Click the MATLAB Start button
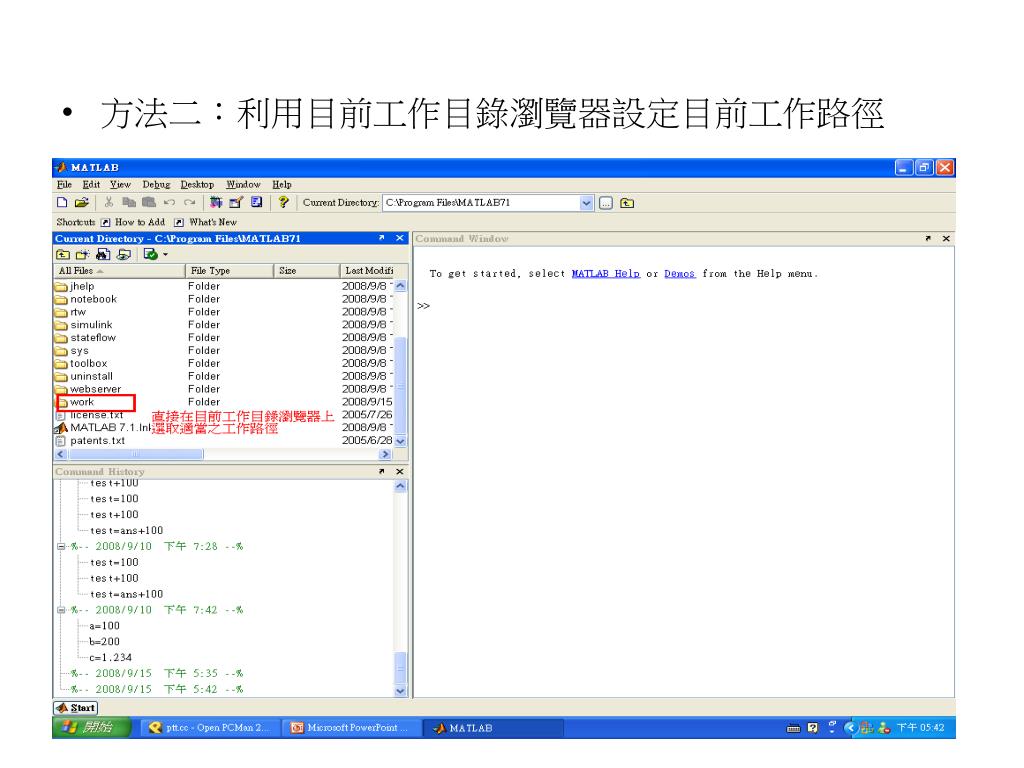1024x768 pixels. (76, 708)
